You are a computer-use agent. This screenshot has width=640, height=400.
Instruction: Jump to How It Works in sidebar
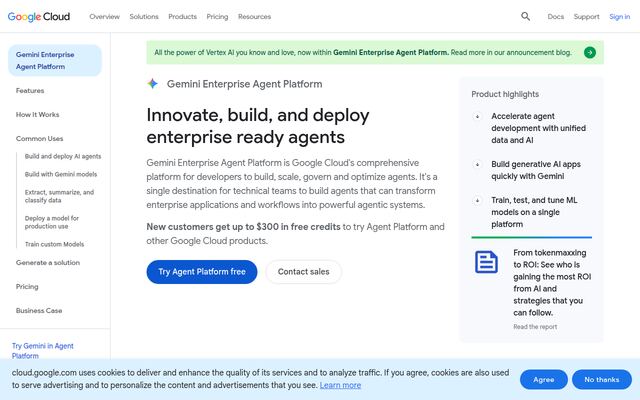pyautogui.click(x=38, y=115)
